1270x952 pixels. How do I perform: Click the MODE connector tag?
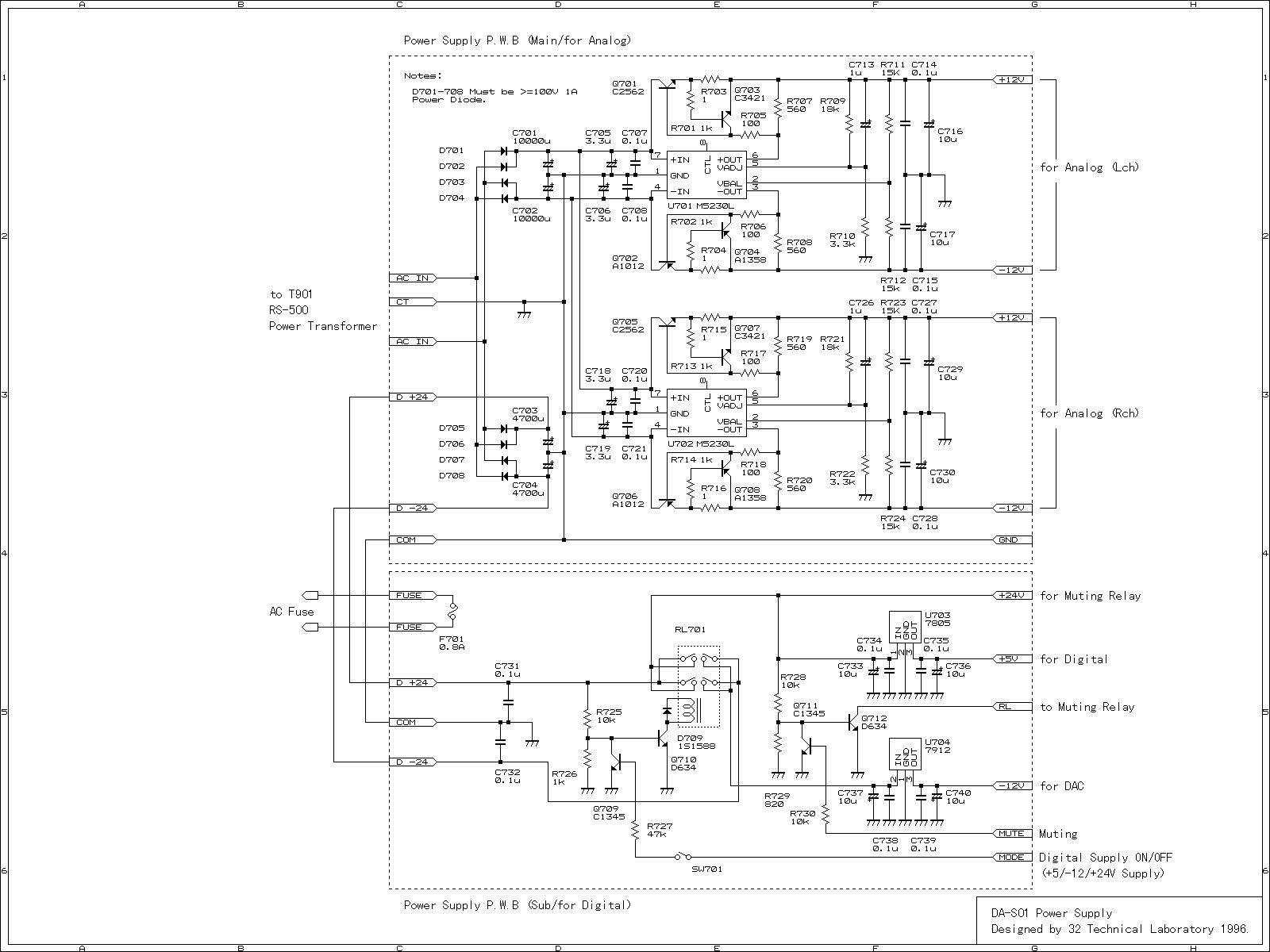point(1012,857)
